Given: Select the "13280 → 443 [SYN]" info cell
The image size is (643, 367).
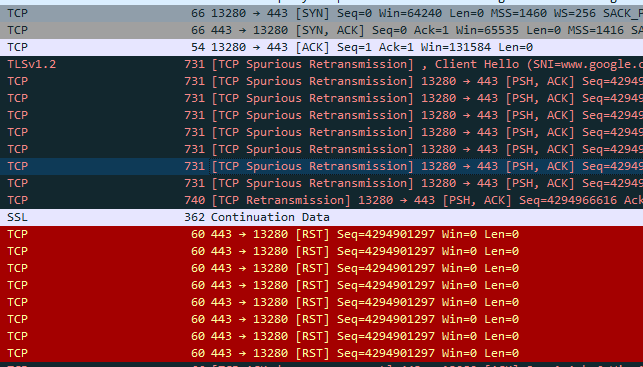Looking at the screenshot, I should (427, 14).
